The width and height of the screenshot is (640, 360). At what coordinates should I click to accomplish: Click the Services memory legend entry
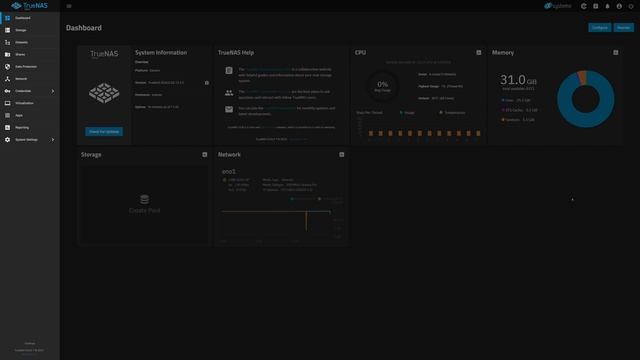(x=518, y=120)
